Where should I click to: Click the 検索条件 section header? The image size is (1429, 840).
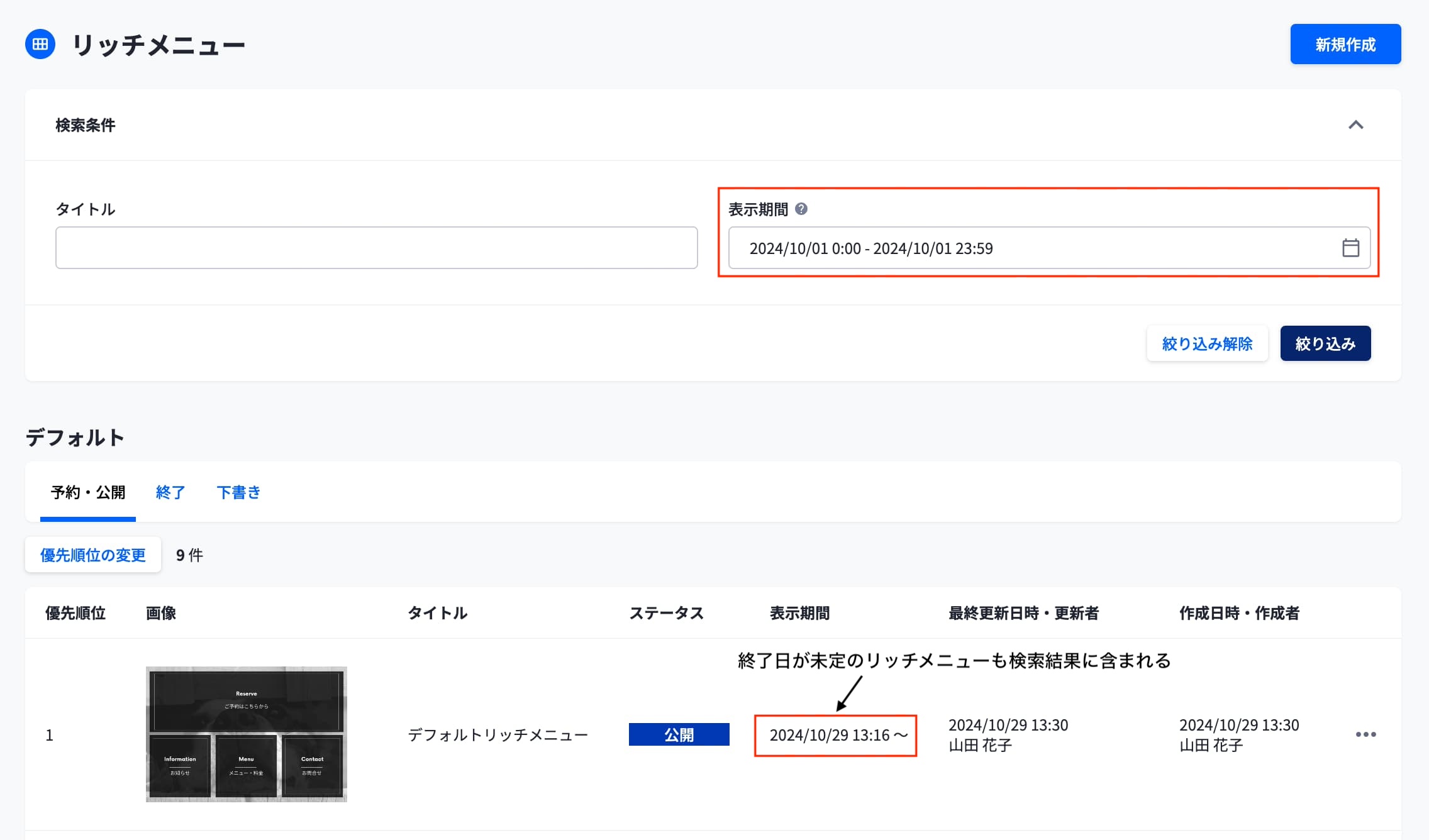(x=86, y=125)
